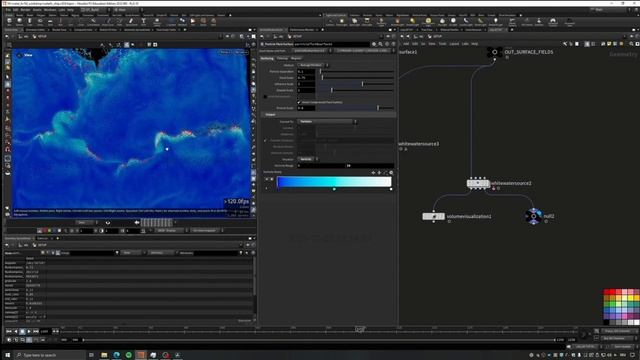Open Windows Start menu
This screenshot has width=640, height=360.
coord(7,355)
